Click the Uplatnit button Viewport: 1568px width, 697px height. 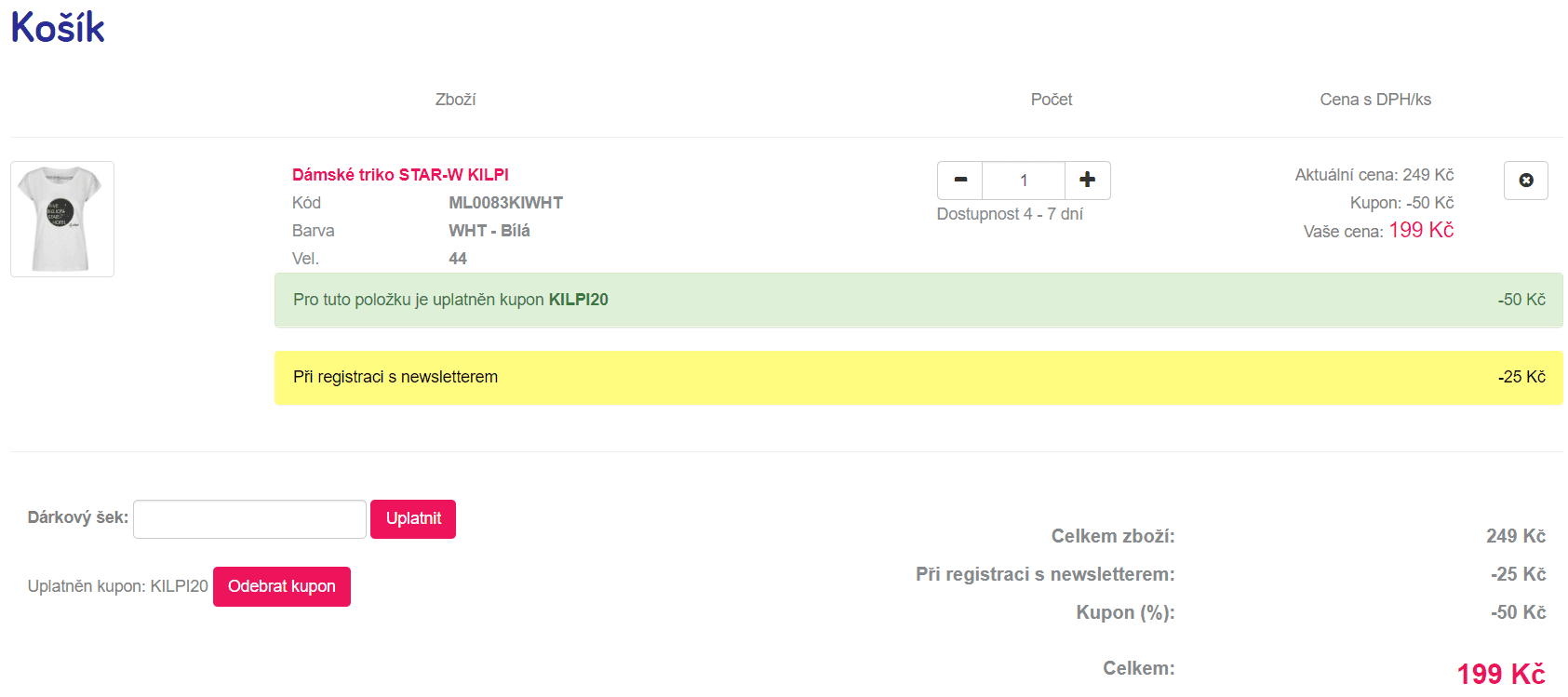[413, 519]
